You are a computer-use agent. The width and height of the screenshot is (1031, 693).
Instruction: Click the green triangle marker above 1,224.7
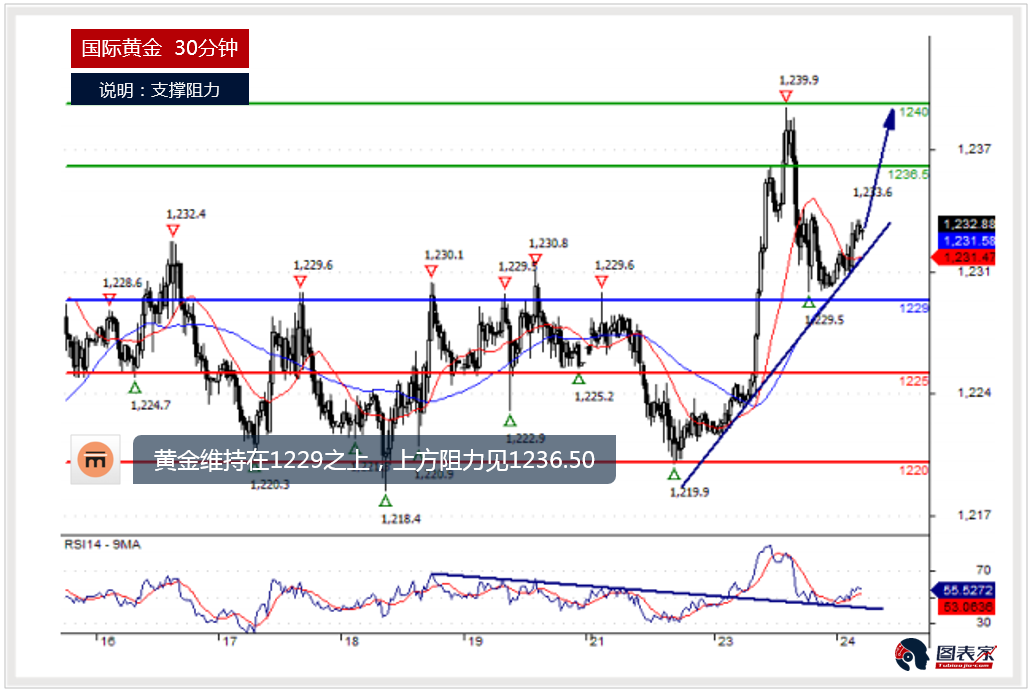pyautogui.click(x=135, y=388)
